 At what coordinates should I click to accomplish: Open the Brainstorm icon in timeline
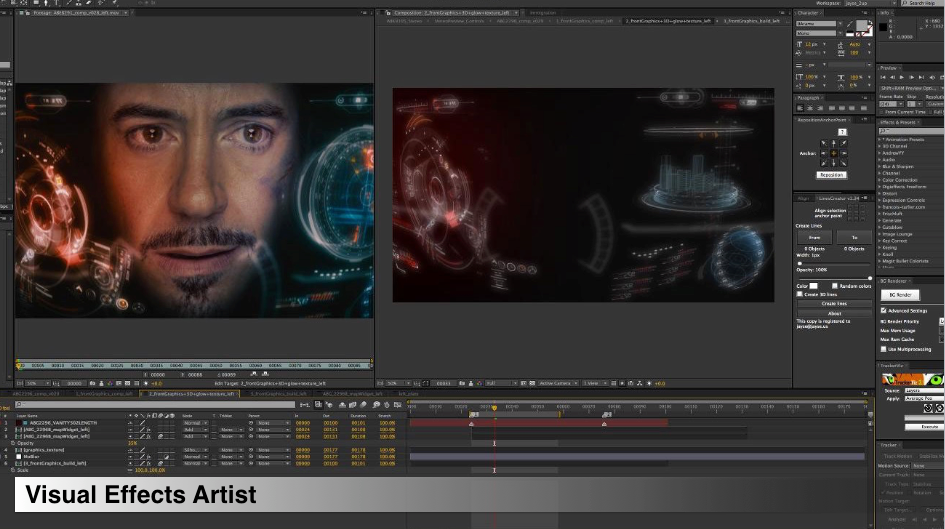376,405
